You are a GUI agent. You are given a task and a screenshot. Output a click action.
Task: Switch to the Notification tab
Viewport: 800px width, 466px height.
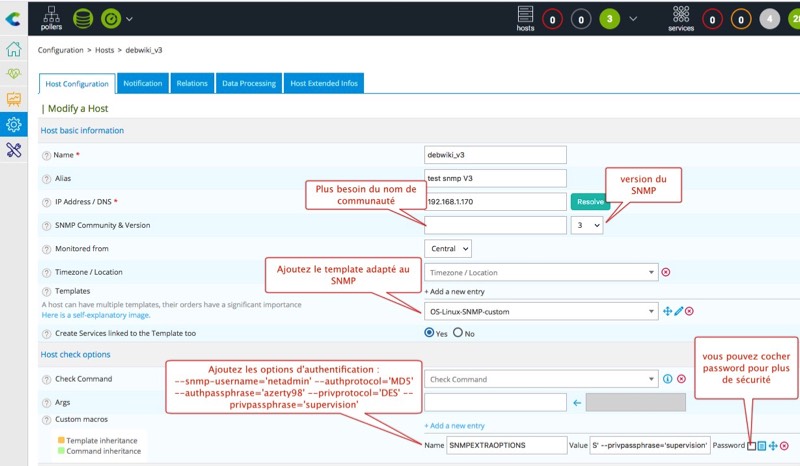click(x=143, y=83)
